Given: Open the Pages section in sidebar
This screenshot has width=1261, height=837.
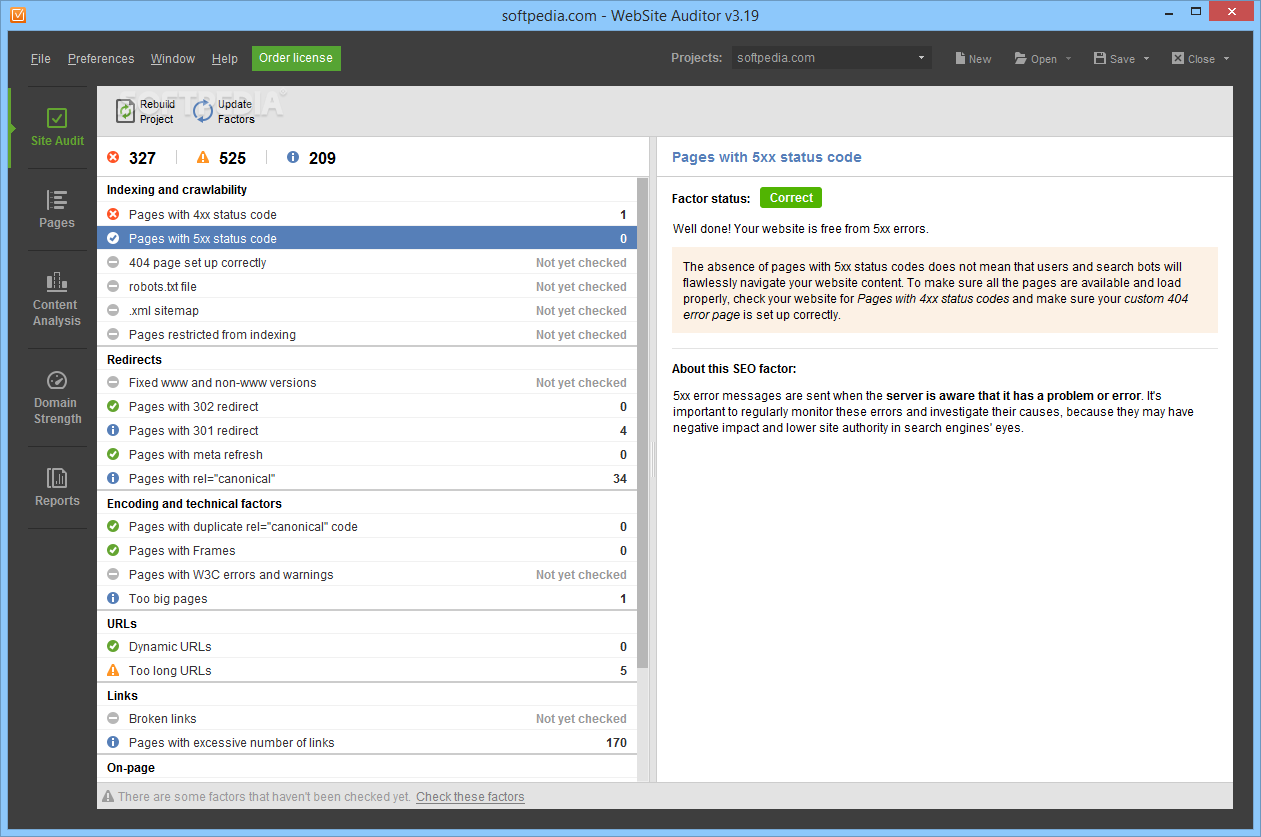Looking at the screenshot, I should tap(57, 209).
